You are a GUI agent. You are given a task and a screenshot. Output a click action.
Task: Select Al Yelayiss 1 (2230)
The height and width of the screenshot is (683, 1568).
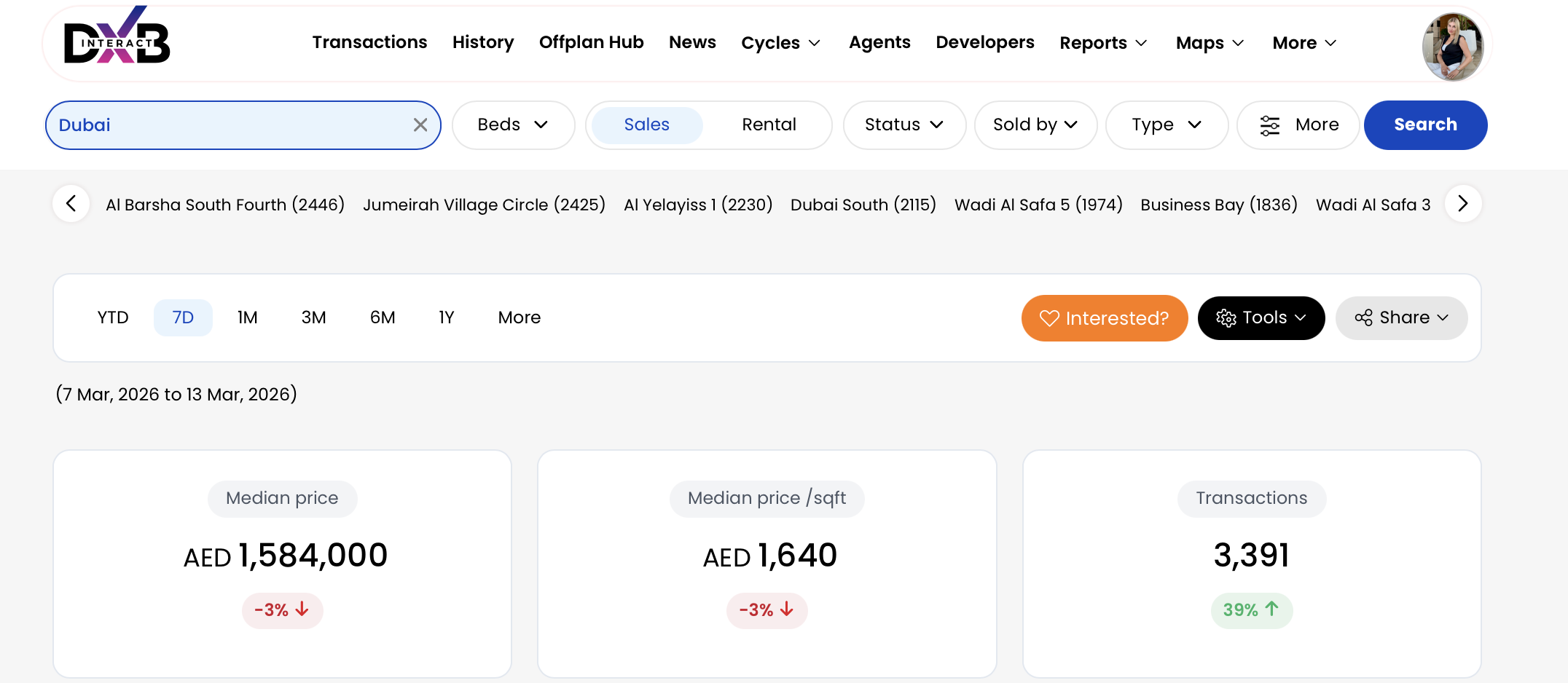pos(698,205)
